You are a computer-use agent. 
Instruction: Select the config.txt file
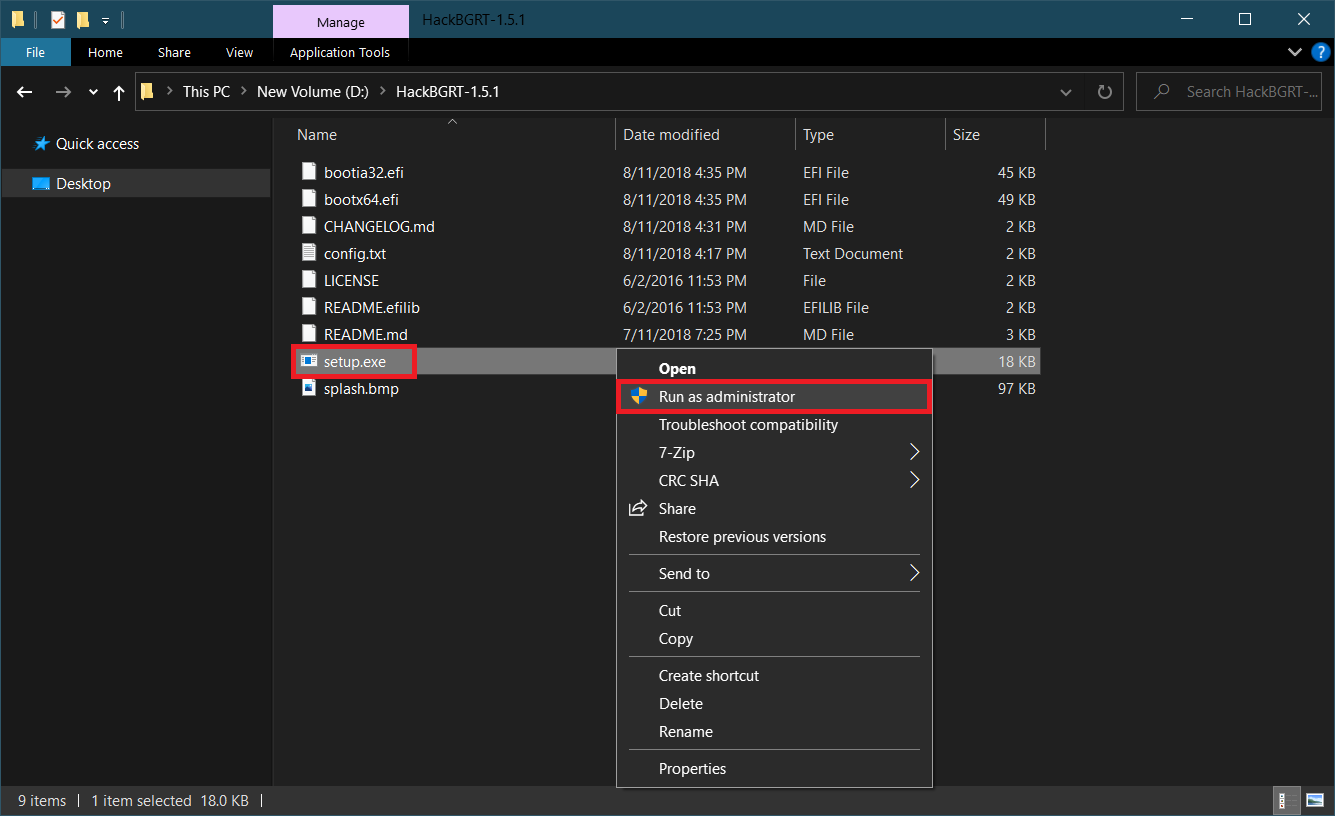click(354, 254)
